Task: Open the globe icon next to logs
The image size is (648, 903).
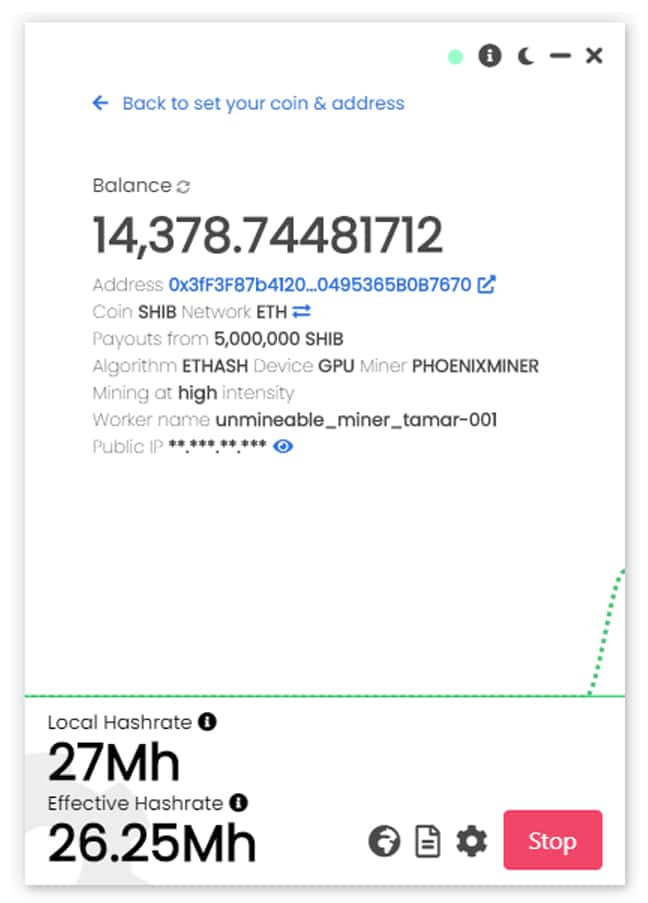Action: click(x=384, y=841)
